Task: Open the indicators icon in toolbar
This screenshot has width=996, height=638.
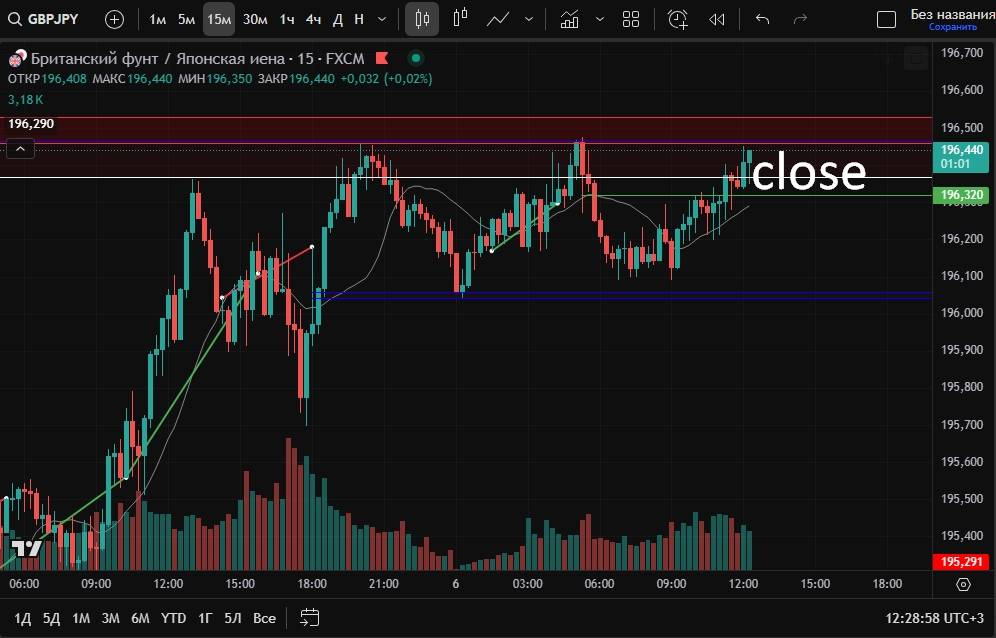Action: (569, 19)
